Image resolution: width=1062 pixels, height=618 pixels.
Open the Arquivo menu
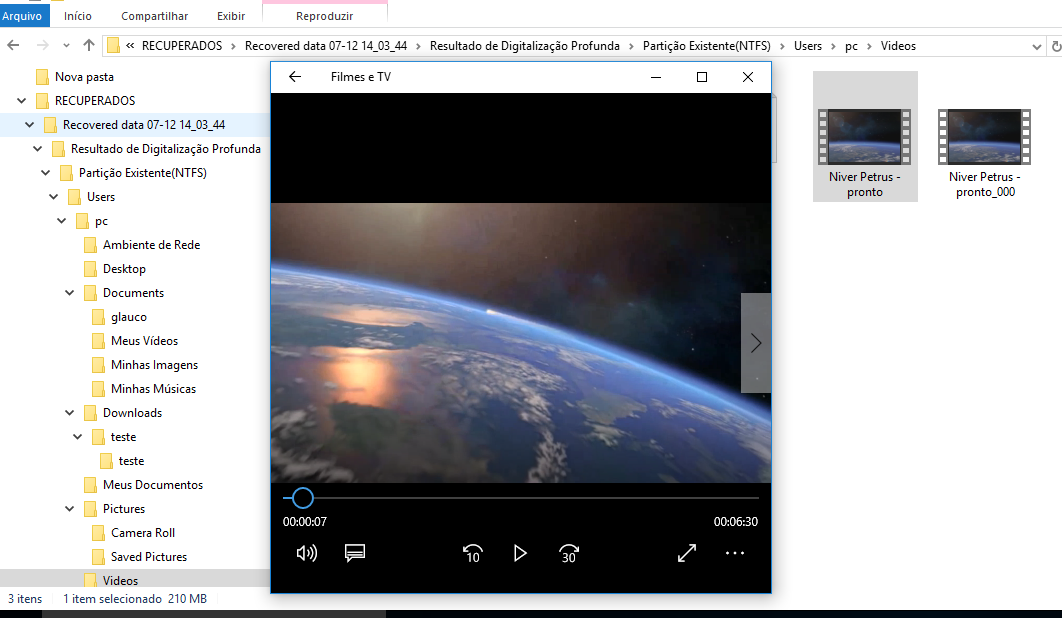(x=22, y=16)
